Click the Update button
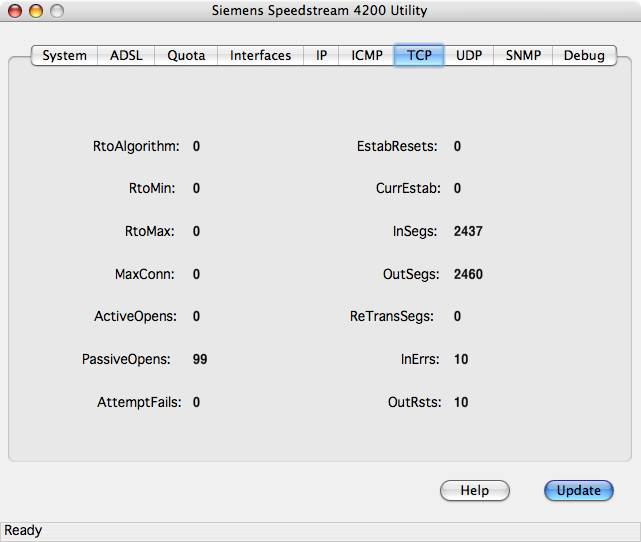The image size is (641, 542). 578,490
